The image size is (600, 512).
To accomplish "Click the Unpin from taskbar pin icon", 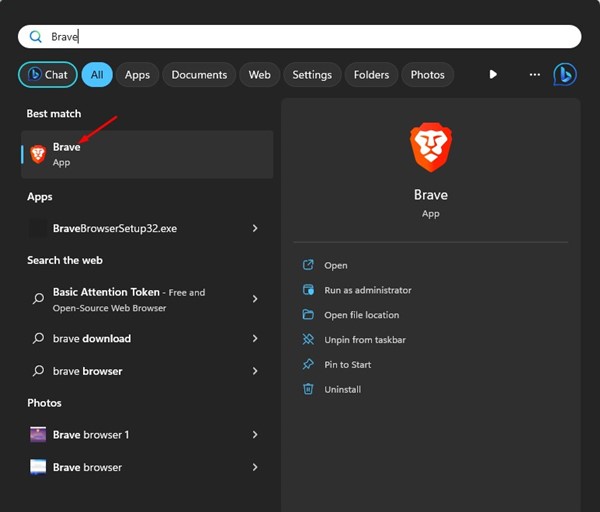I will coord(308,339).
